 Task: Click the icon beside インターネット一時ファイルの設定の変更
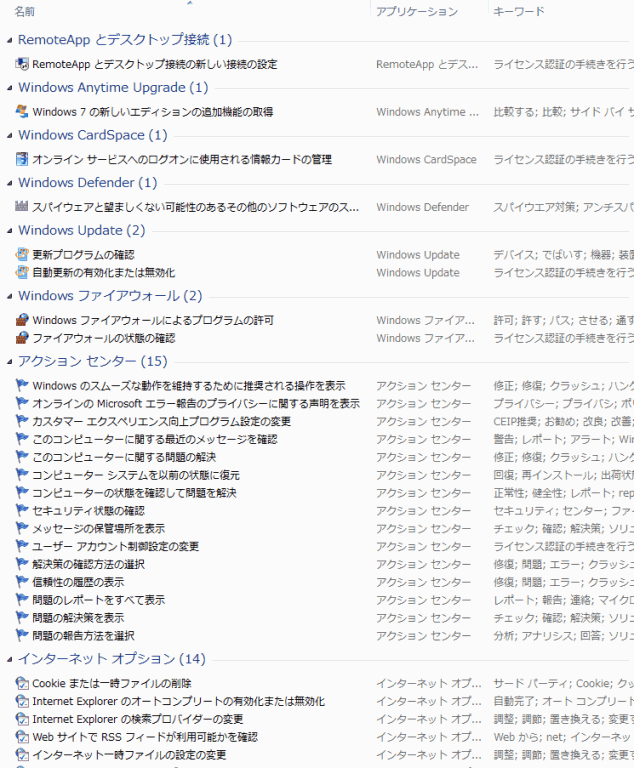[22, 754]
